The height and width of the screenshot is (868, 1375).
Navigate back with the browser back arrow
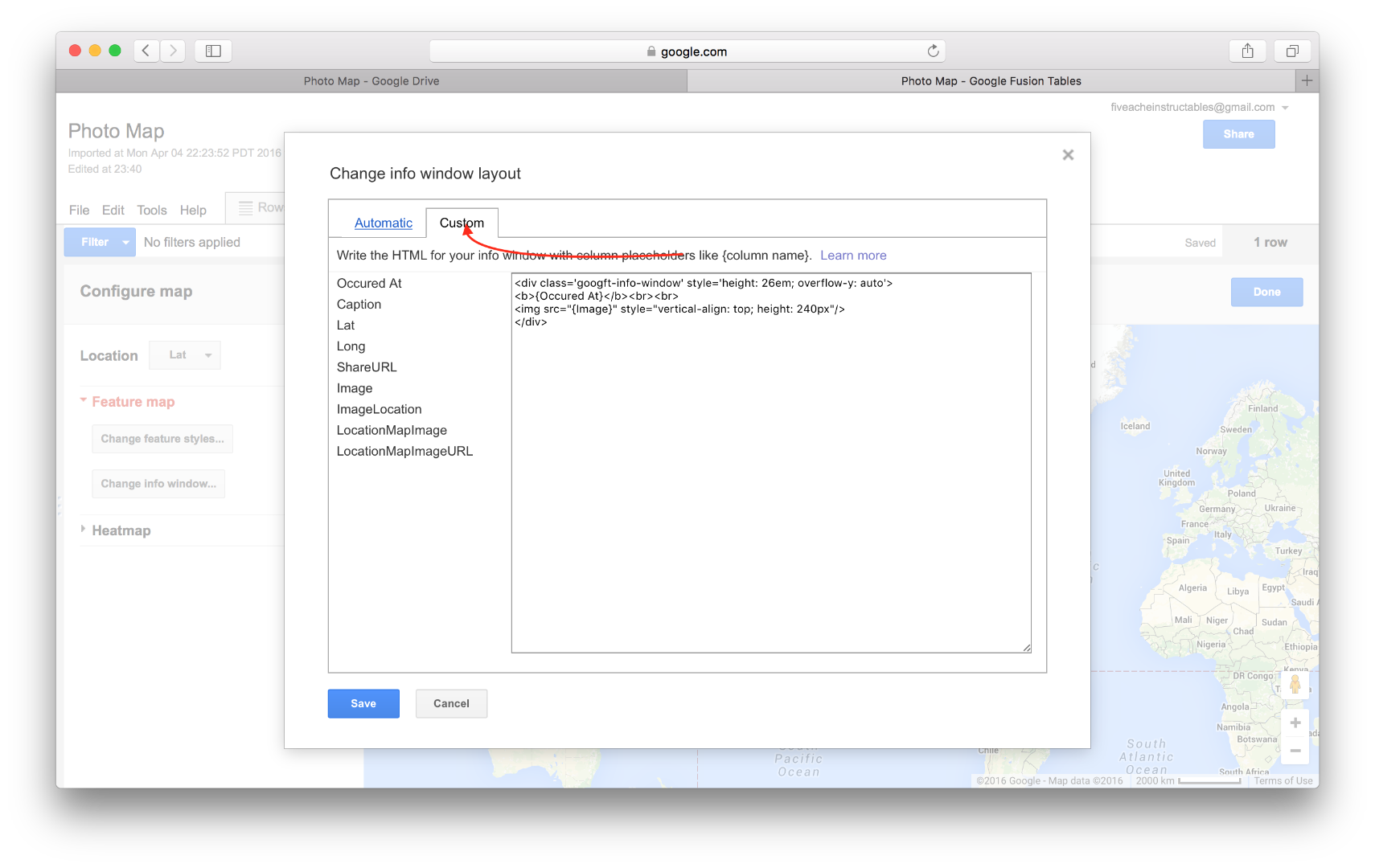tap(146, 50)
